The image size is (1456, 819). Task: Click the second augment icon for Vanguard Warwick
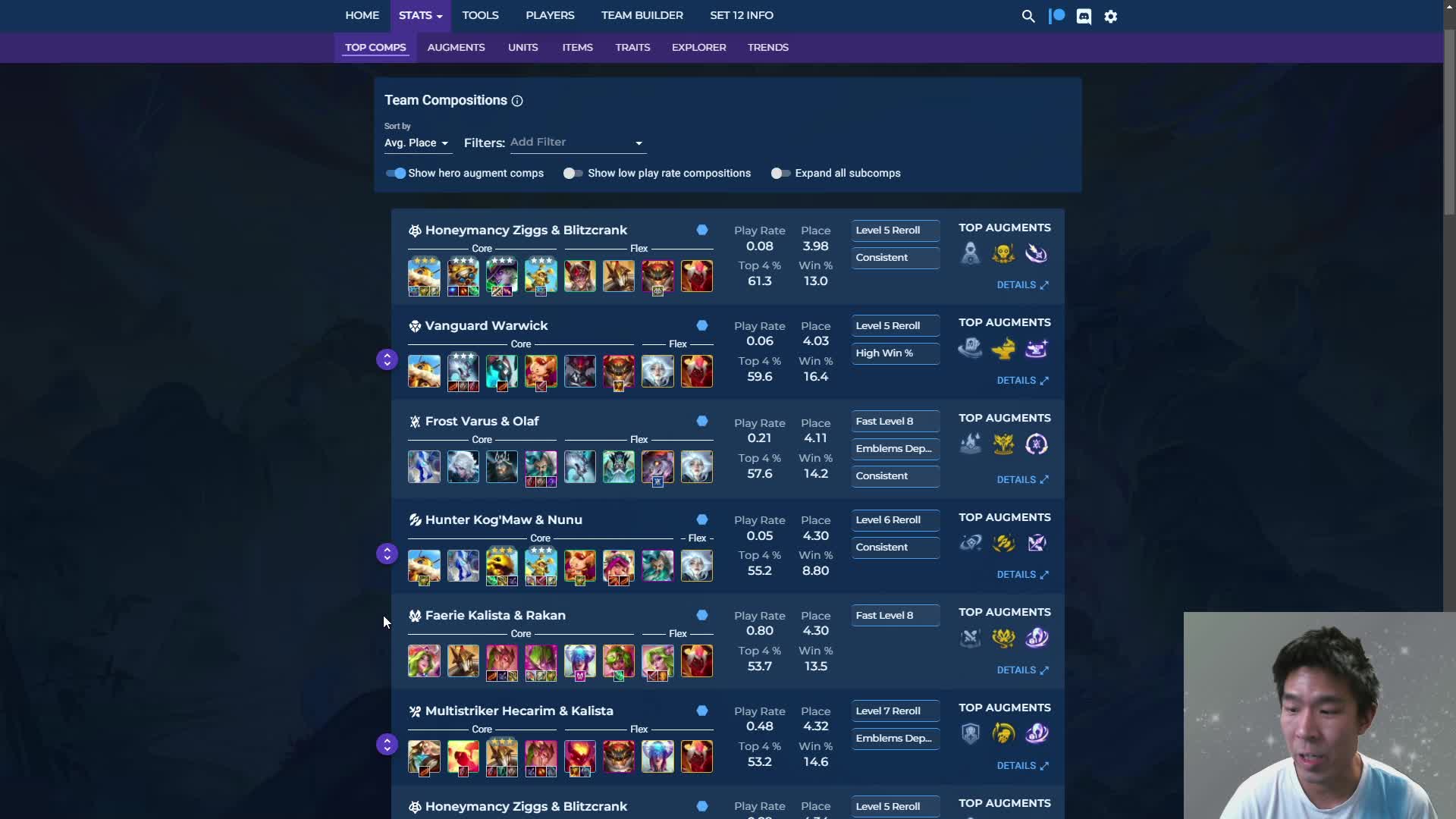1003,349
